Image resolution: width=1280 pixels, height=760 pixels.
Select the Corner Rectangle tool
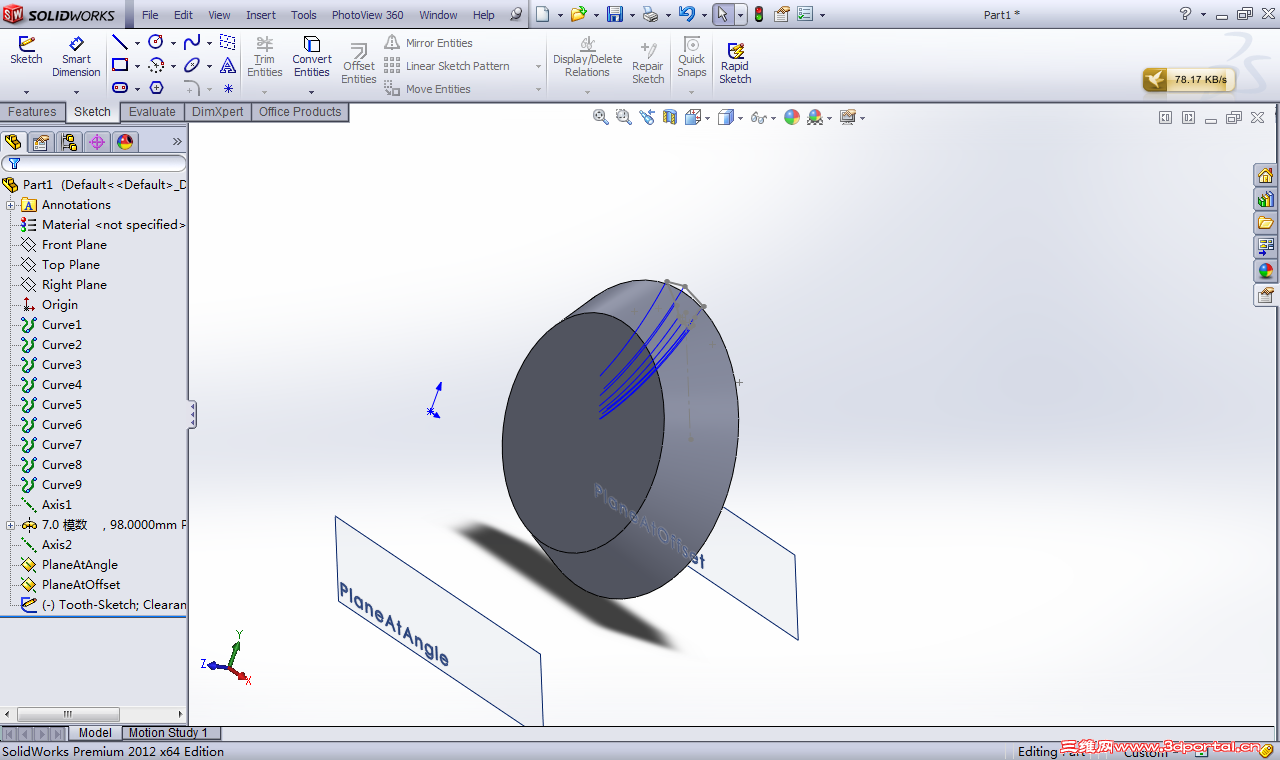[120, 65]
